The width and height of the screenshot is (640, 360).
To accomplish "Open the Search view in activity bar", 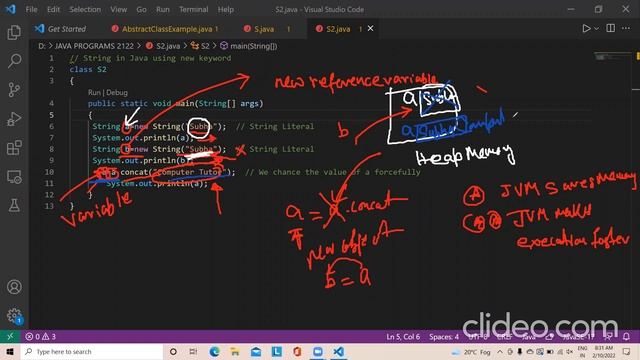I will pos(14,61).
